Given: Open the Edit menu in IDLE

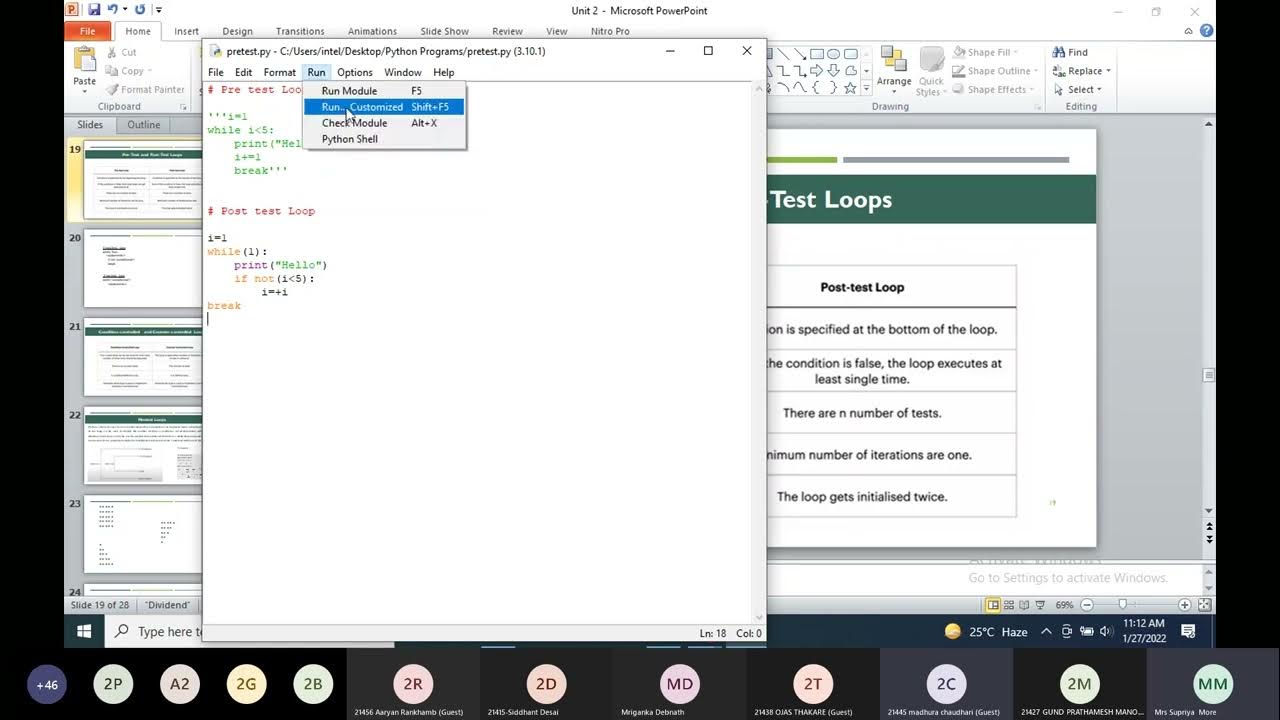Looking at the screenshot, I should click(243, 72).
